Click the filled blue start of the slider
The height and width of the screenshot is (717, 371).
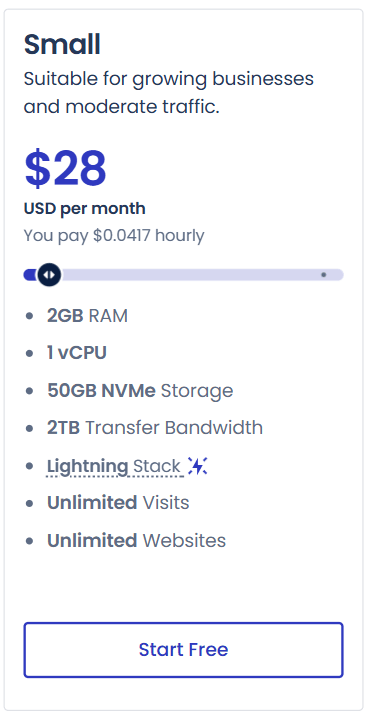pos(30,275)
